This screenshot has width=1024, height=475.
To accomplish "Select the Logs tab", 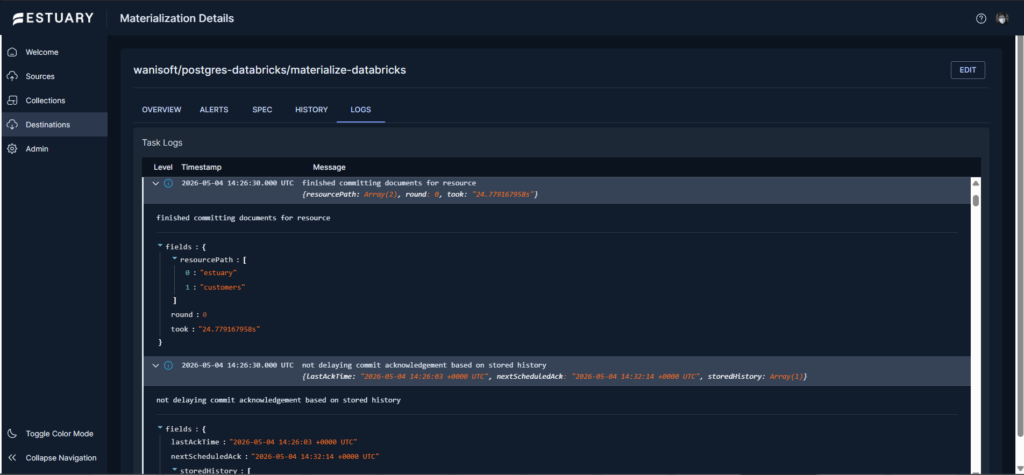I will 360,110.
